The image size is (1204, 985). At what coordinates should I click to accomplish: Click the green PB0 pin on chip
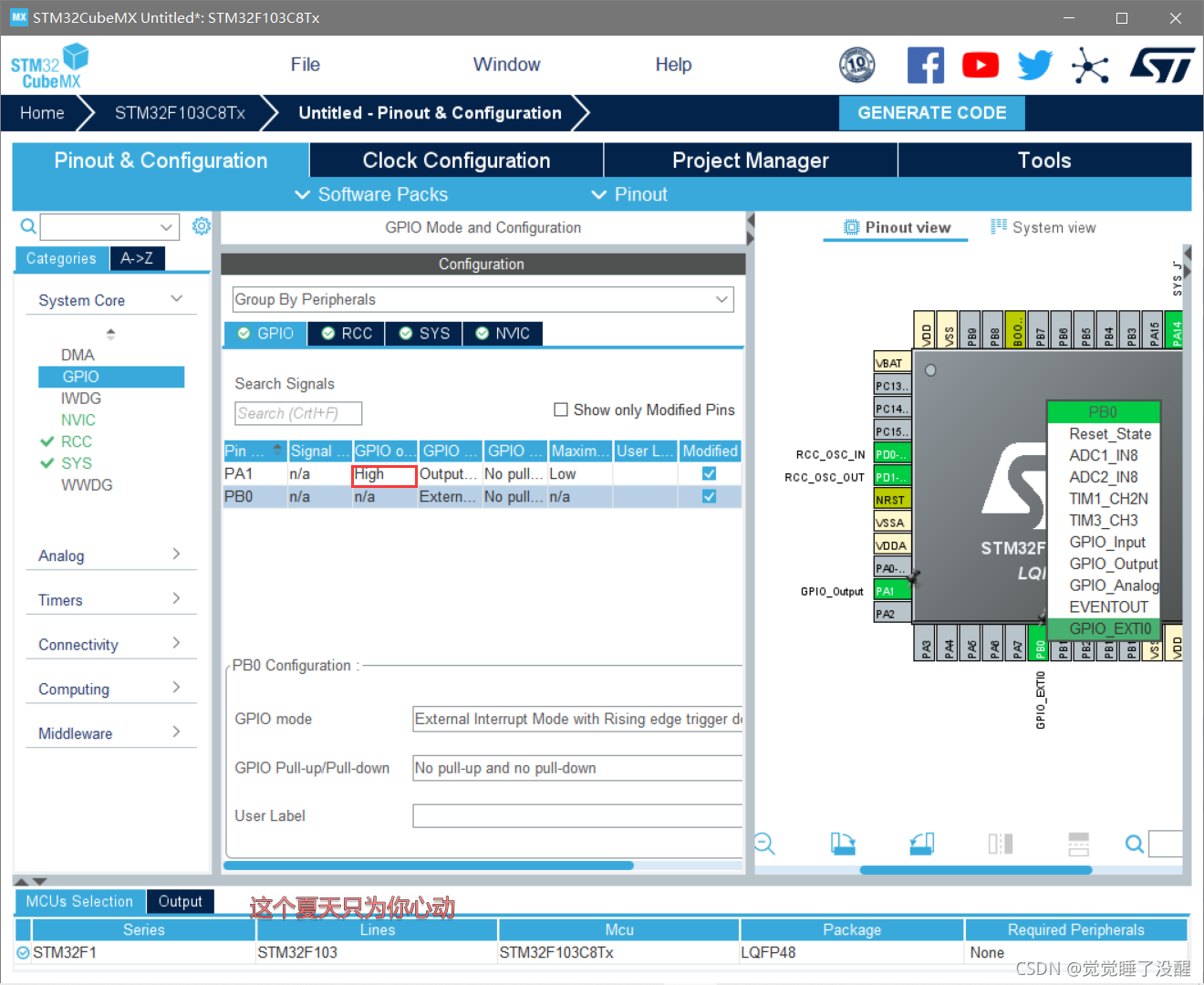[x=1040, y=643]
